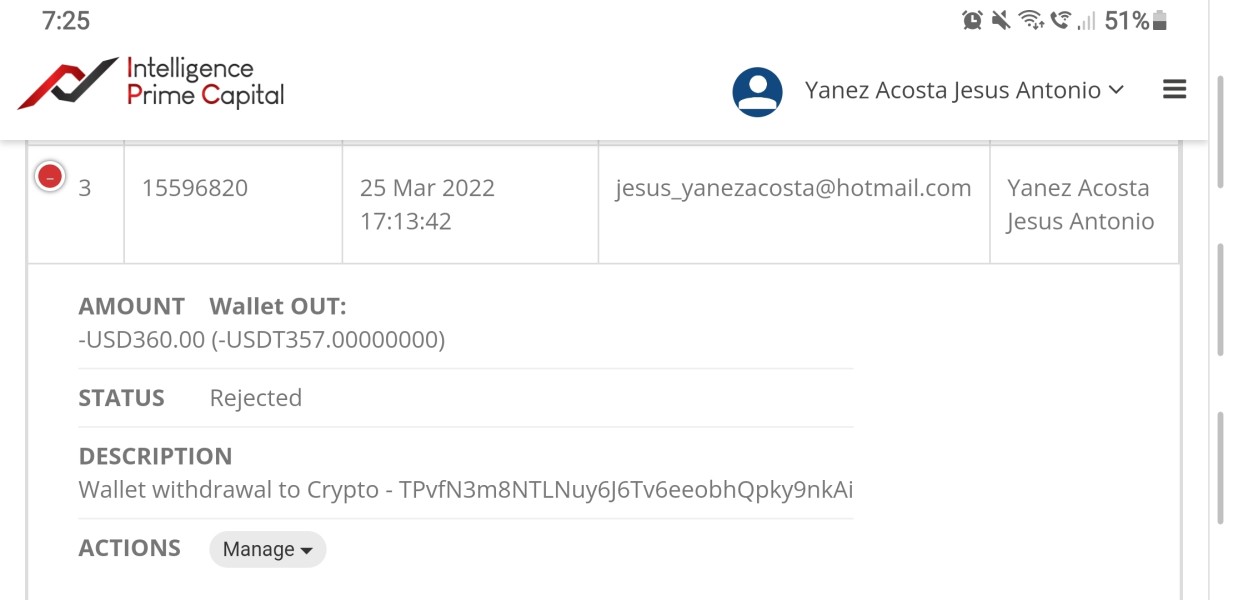Tap the 7:25 clock in status bar
The image size is (1233, 600).
pyautogui.click(x=66, y=20)
